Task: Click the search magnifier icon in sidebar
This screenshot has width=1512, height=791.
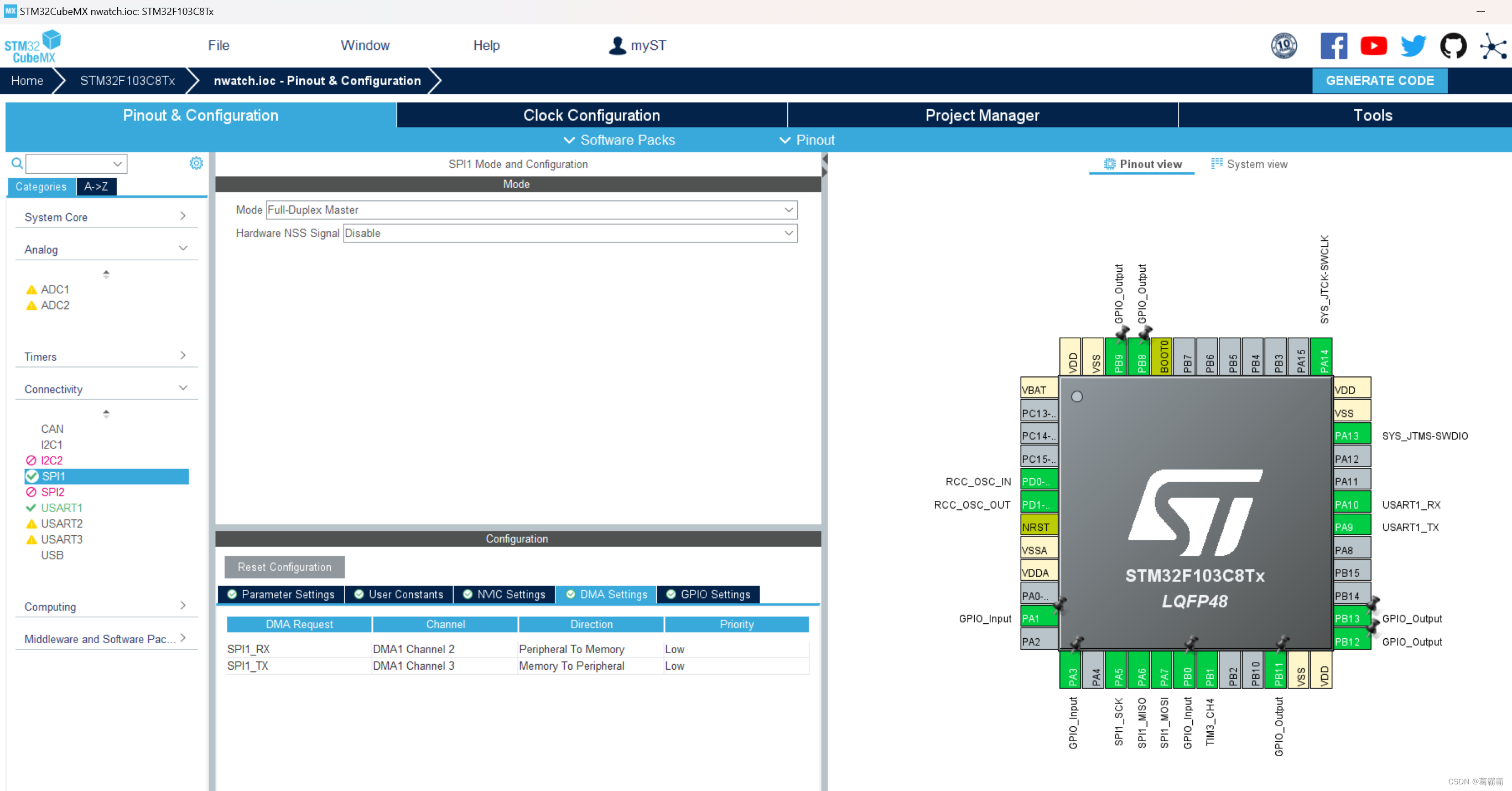Action: click(x=18, y=163)
